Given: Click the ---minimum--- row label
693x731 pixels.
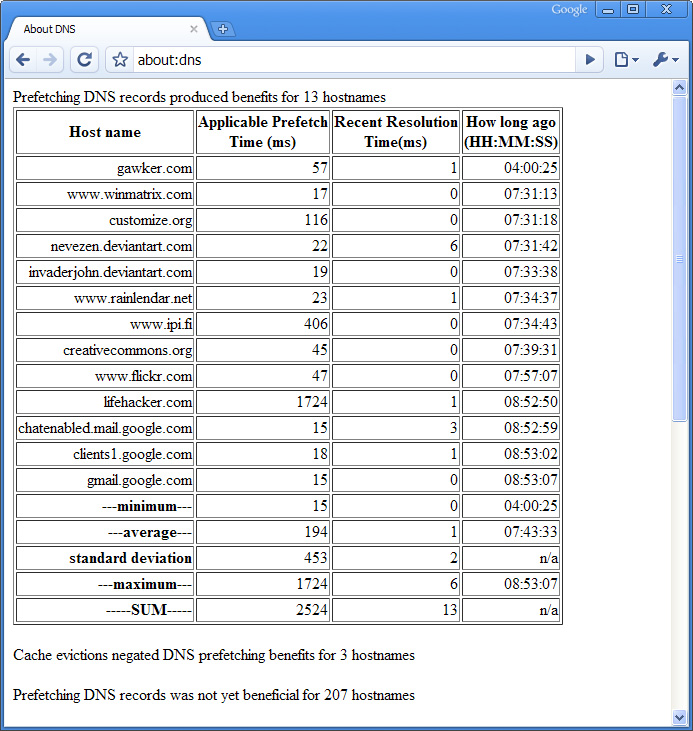Looking at the screenshot, I should pyautogui.click(x=104, y=506).
